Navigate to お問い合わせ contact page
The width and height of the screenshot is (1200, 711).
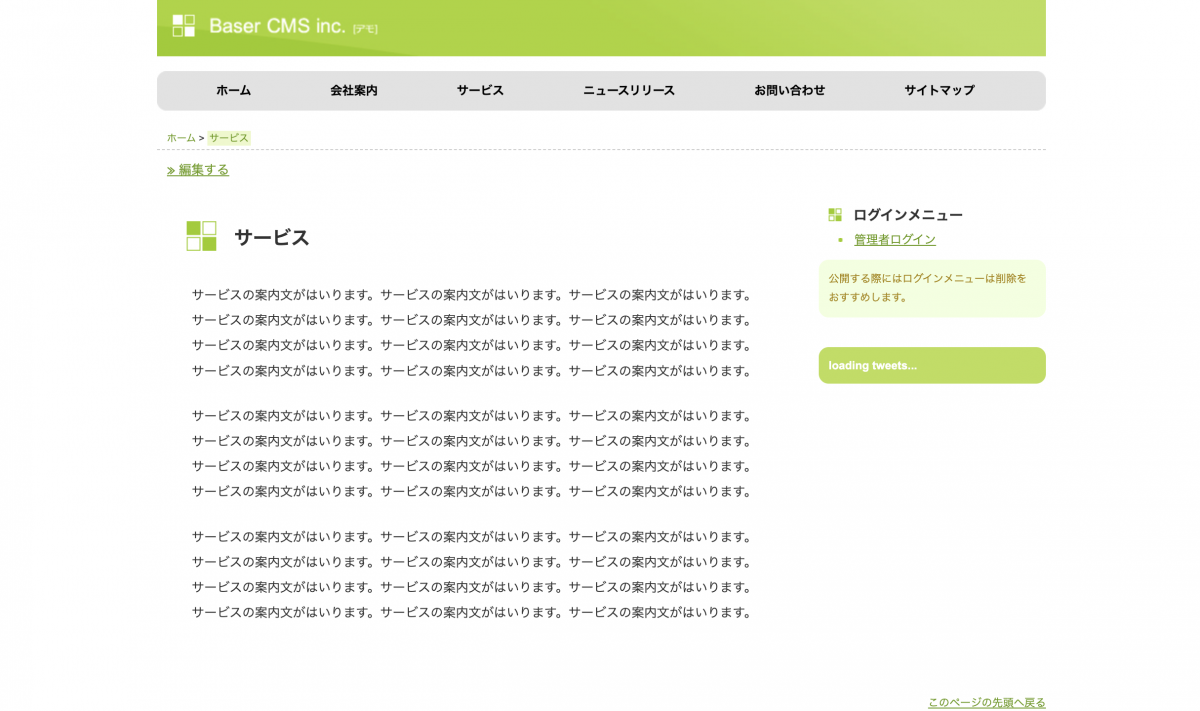point(789,90)
